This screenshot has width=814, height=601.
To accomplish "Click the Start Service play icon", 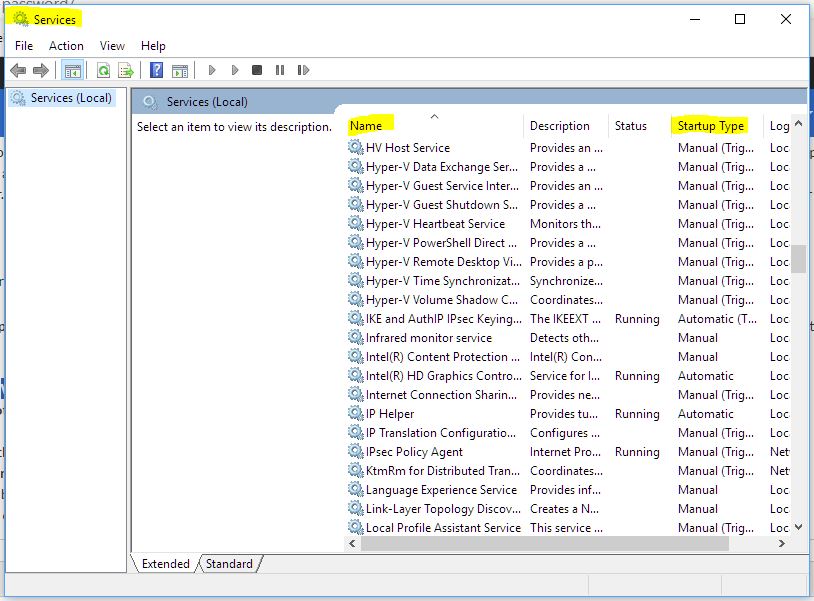I will click(212, 70).
